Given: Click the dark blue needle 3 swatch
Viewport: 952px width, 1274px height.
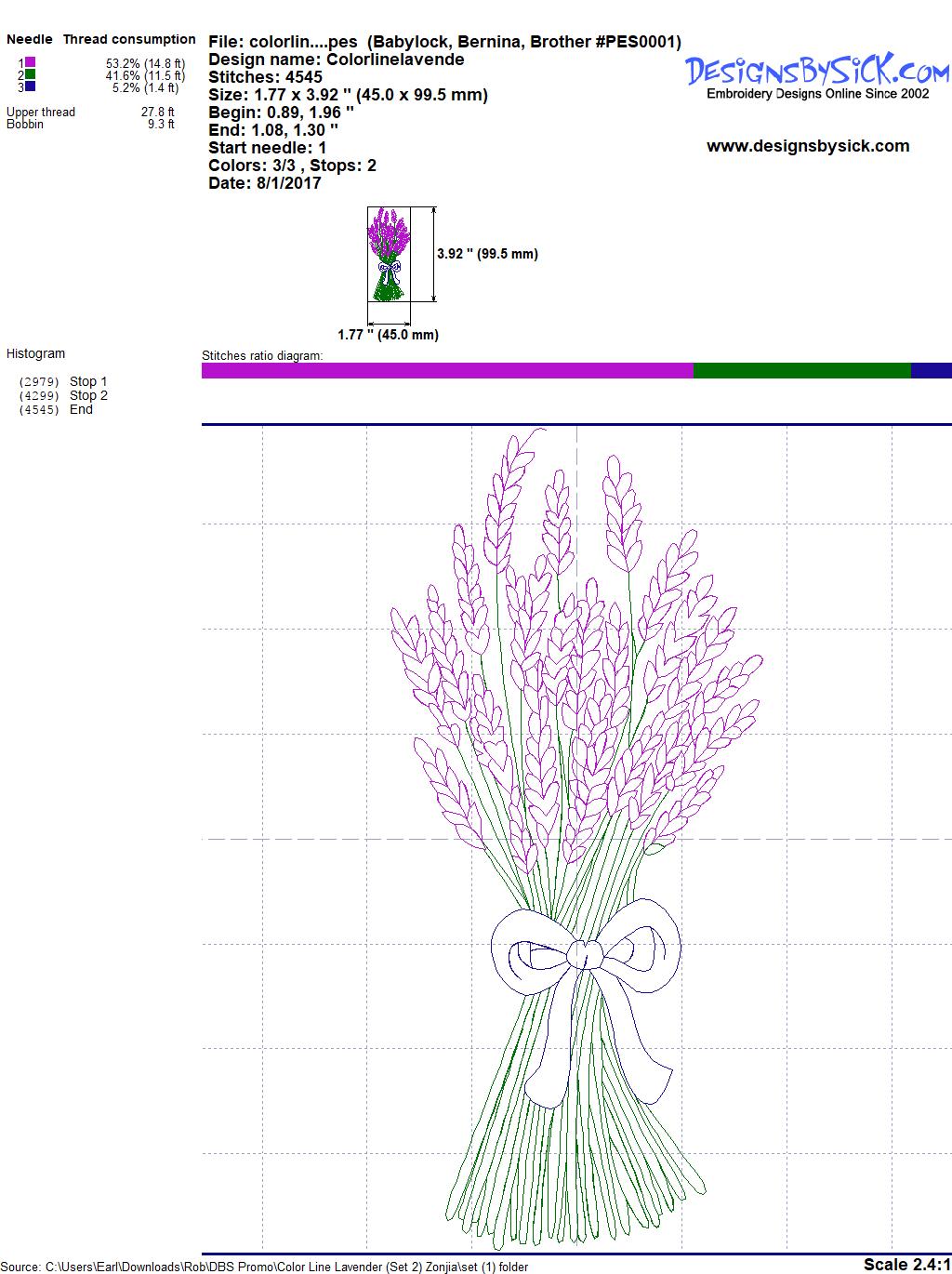Looking at the screenshot, I should [x=30, y=86].
